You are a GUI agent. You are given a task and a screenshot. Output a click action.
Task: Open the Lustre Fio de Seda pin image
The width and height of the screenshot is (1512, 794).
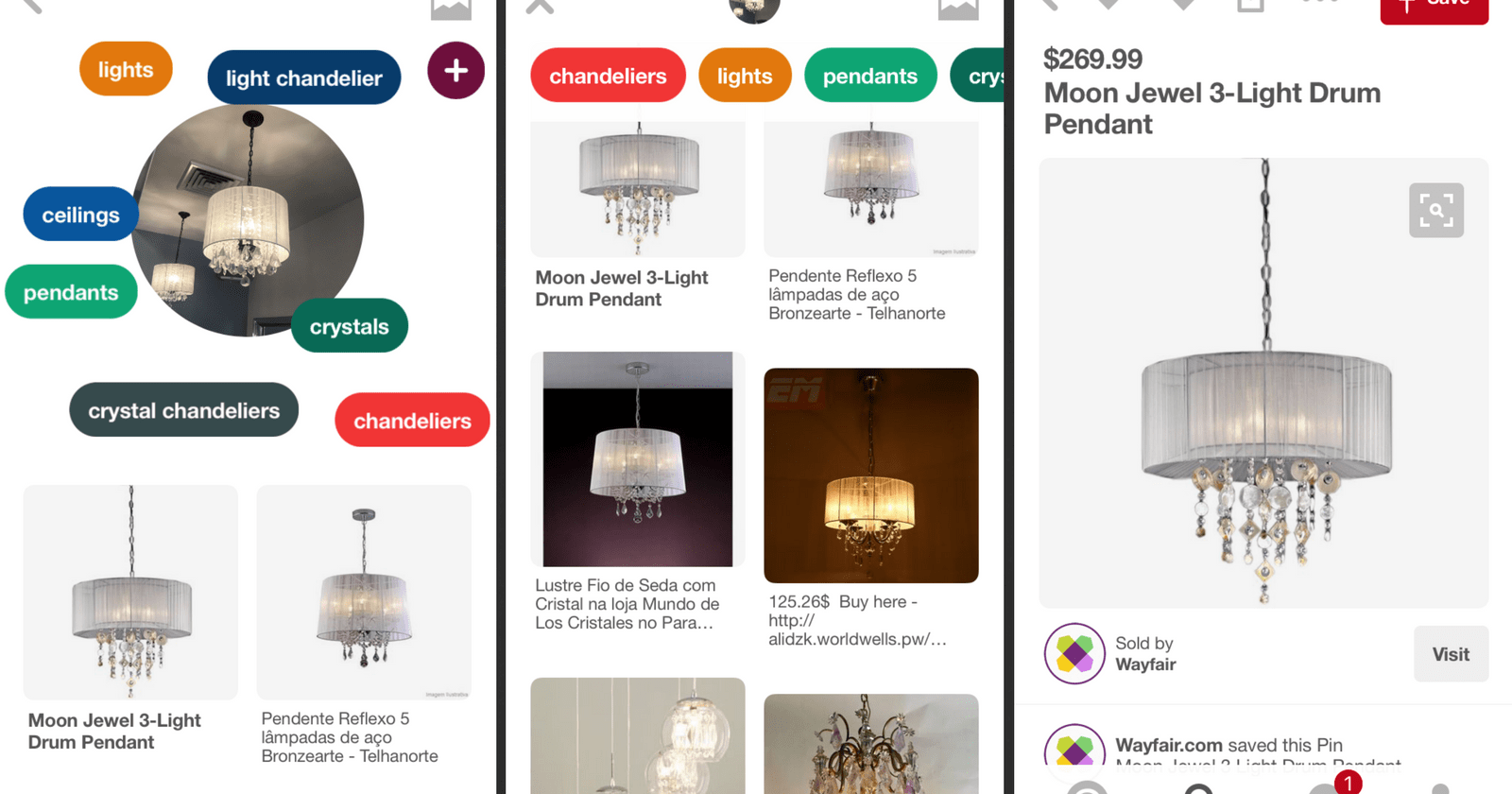pyautogui.click(x=638, y=459)
